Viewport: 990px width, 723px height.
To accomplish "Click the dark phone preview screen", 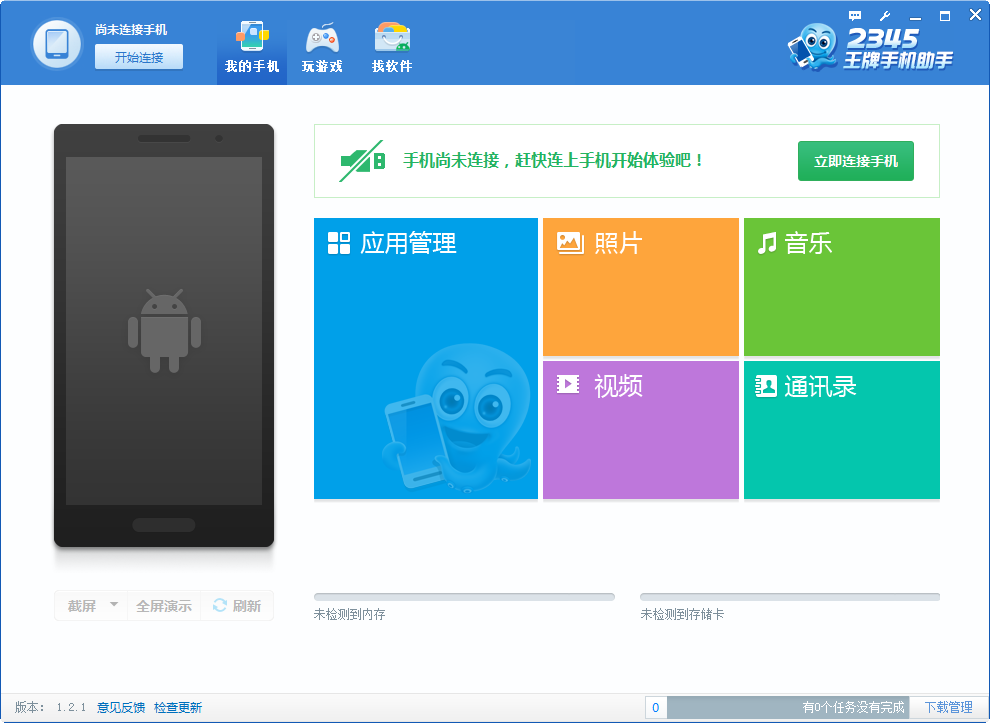I will (164, 330).
